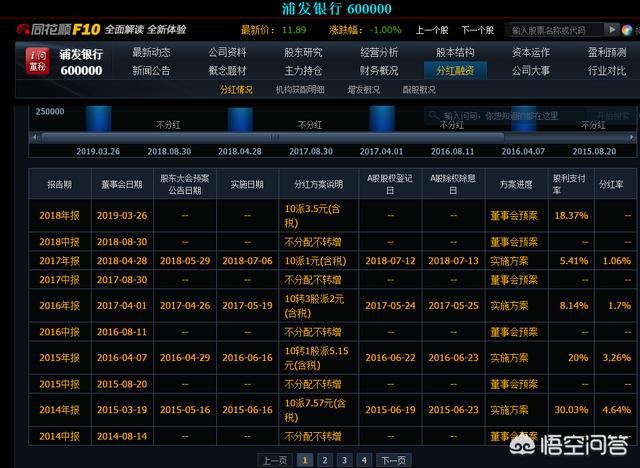640x468 pixels.
Task: Go to 上一页 previous page
Action: coord(275,461)
